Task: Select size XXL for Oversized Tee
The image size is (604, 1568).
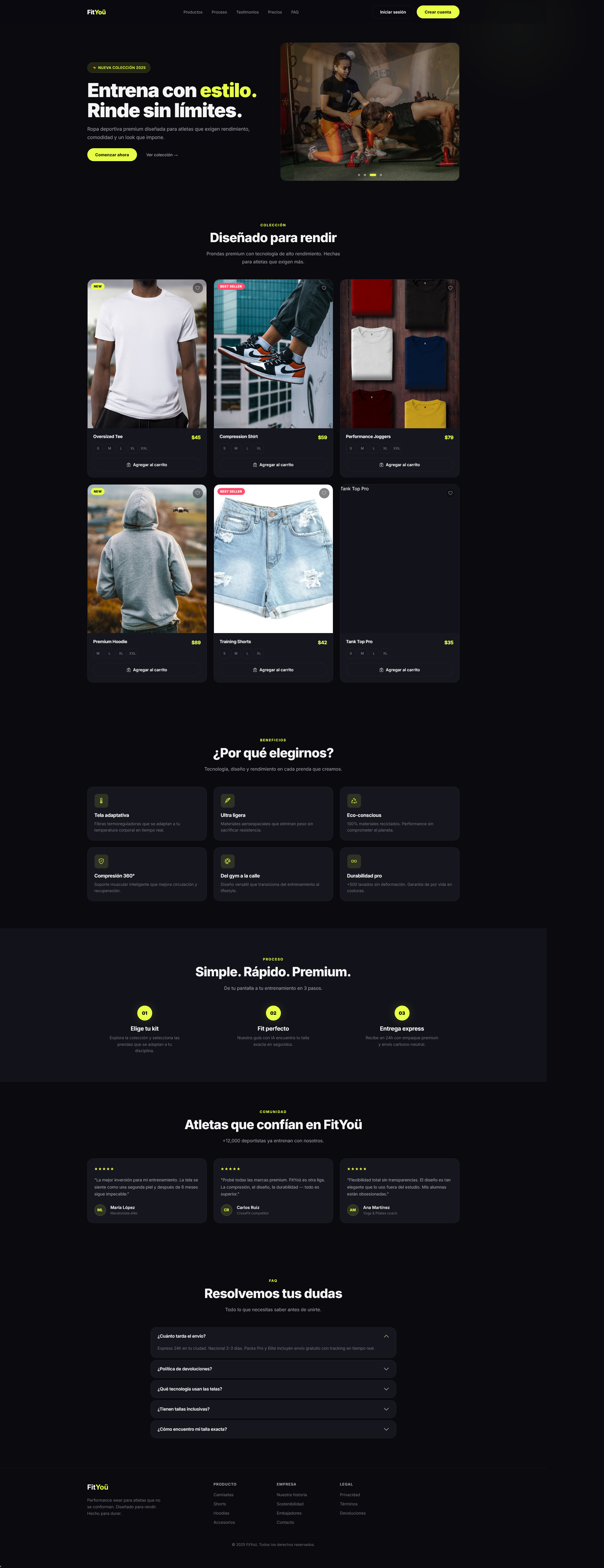Action: [x=144, y=449]
